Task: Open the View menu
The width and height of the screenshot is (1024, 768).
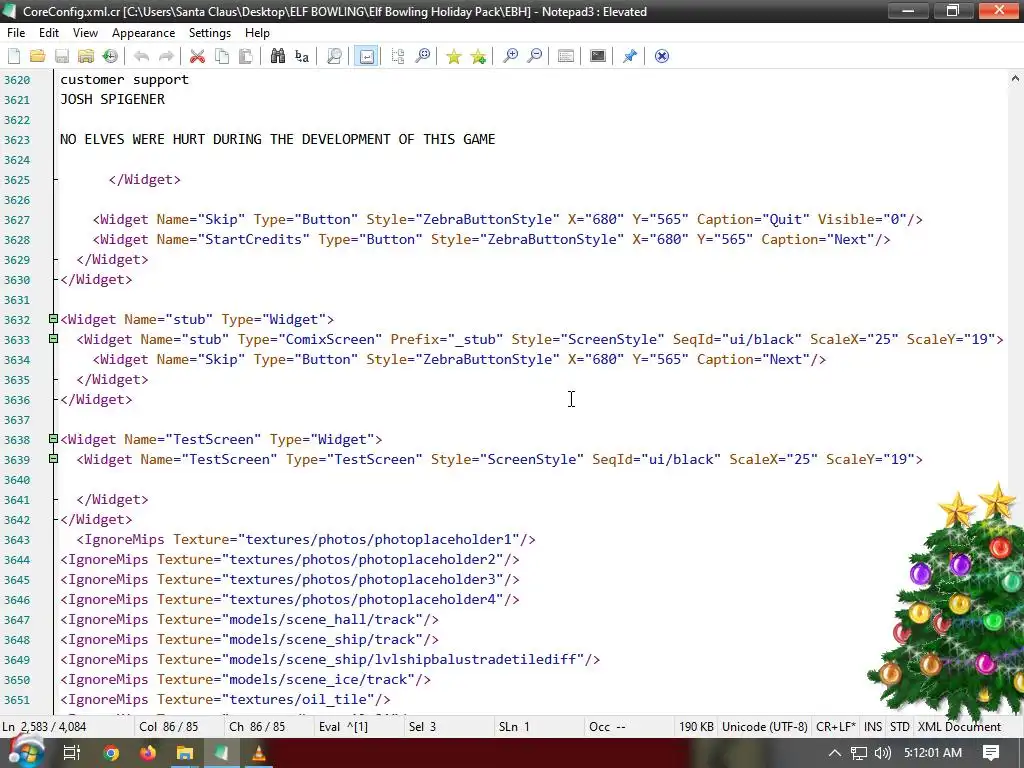Action: tap(86, 33)
